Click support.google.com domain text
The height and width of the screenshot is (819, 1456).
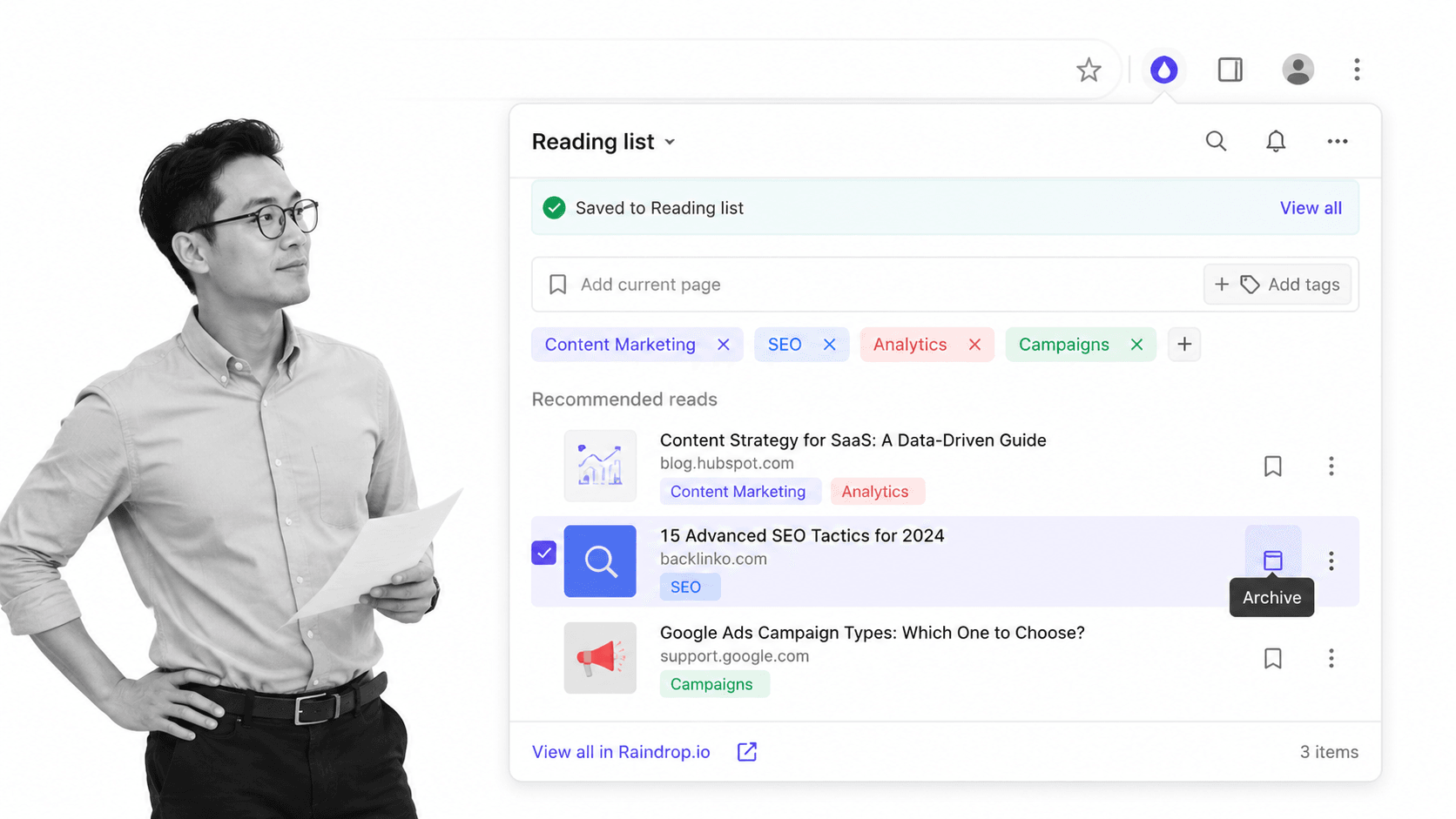[x=734, y=656]
